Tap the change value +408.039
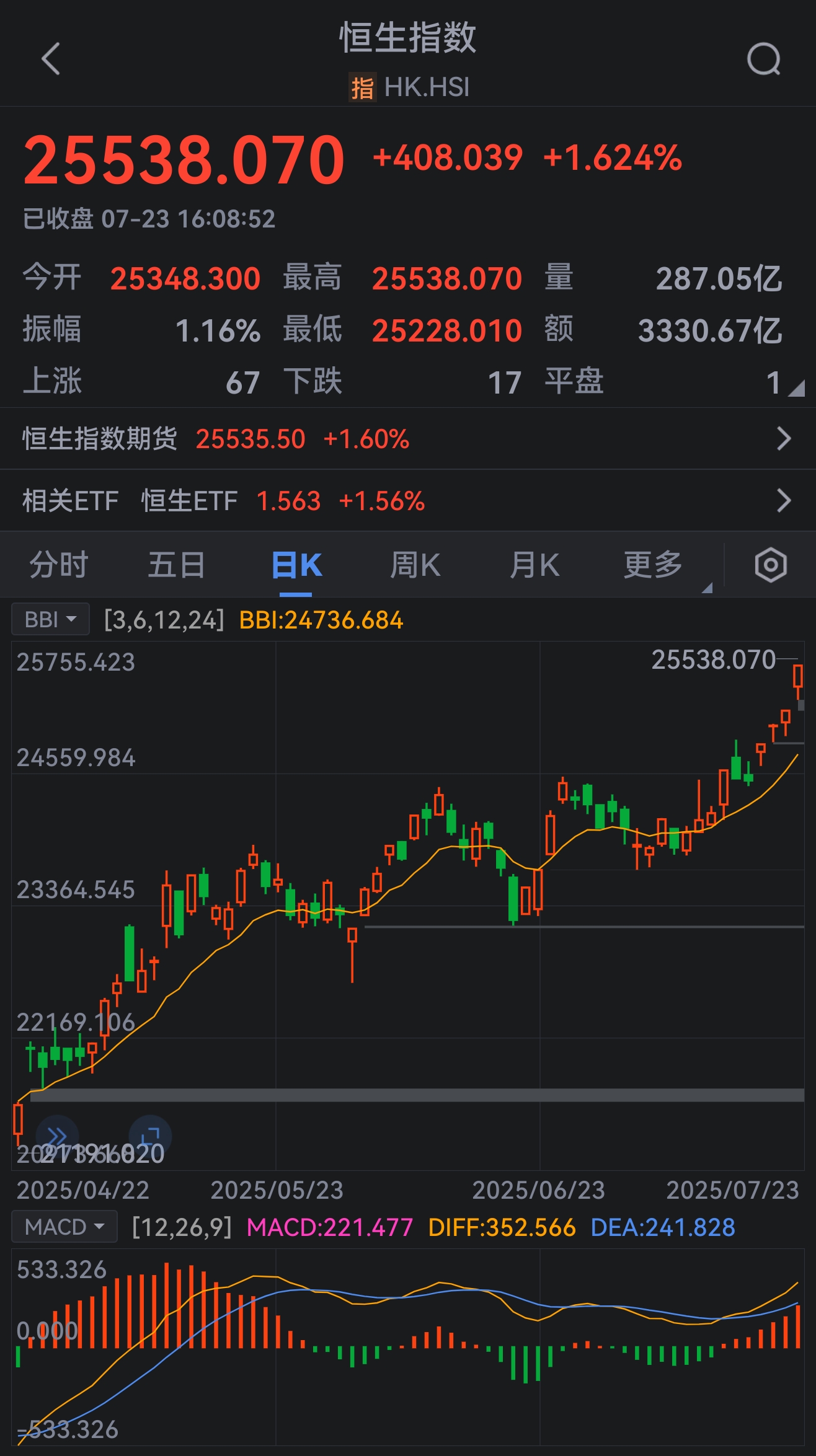Viewport: 816px width, 1456px height. tap(448, 157)
